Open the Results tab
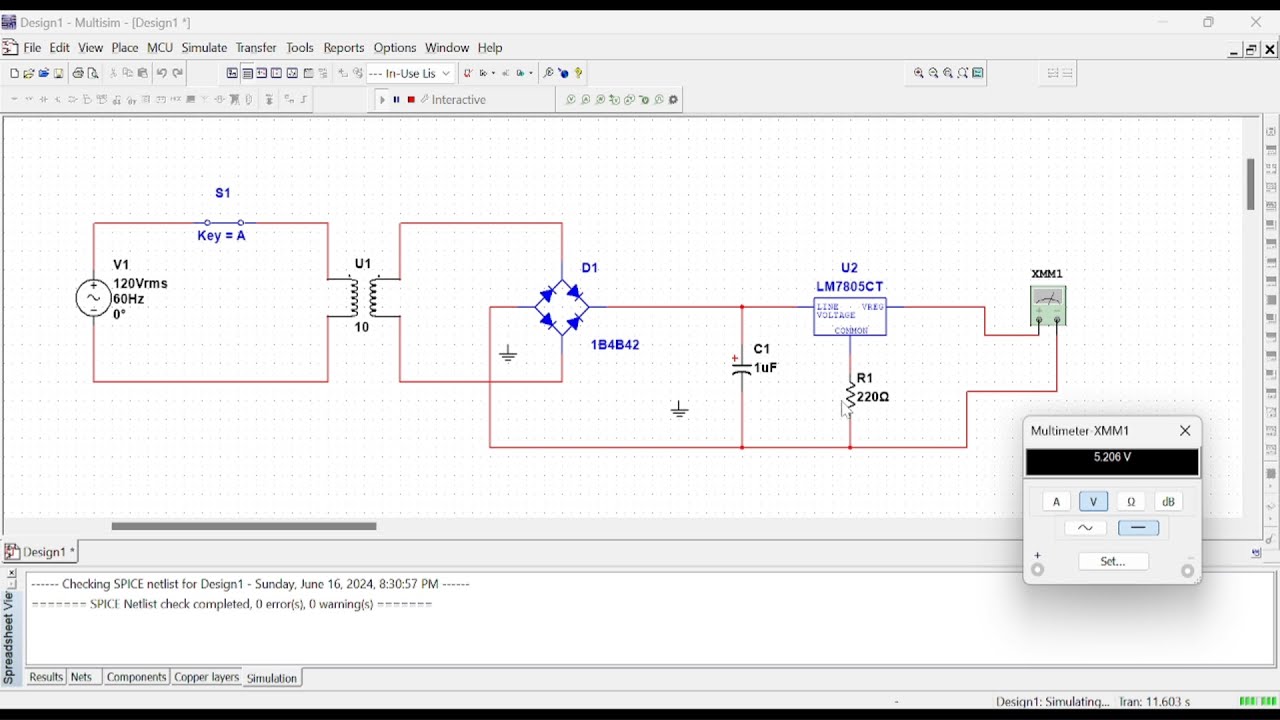1280x720 pixels. pyautogui.click(x=46, y=677)
